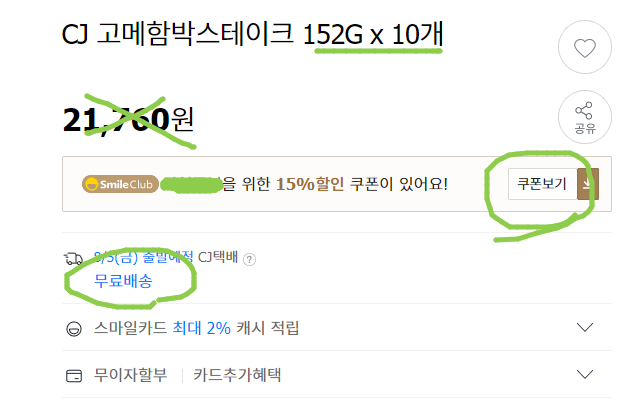Click the 무료배송 free shipping link
This screenshot has width=640, height=401.
pos(123,281)
